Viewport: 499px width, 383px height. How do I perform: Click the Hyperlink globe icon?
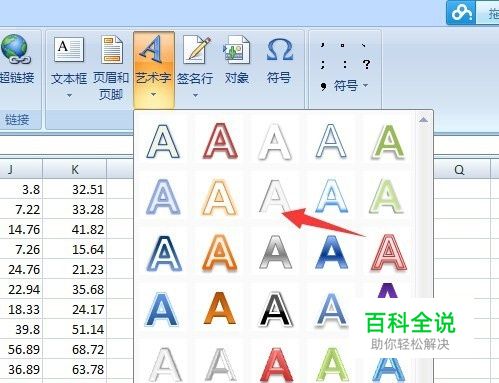pyautogui.click(x=15, y=49)
